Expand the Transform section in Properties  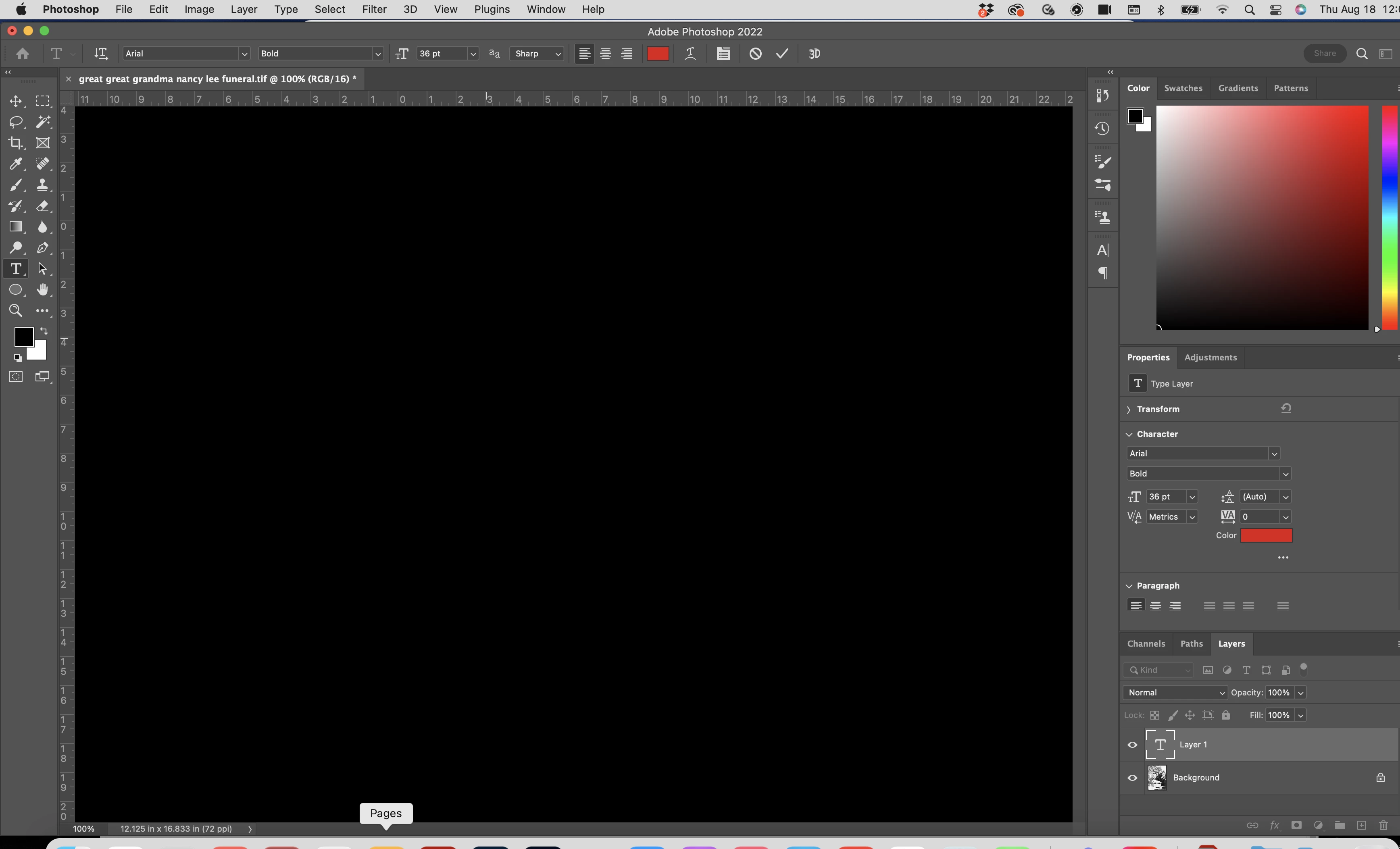click(1129, 410)
